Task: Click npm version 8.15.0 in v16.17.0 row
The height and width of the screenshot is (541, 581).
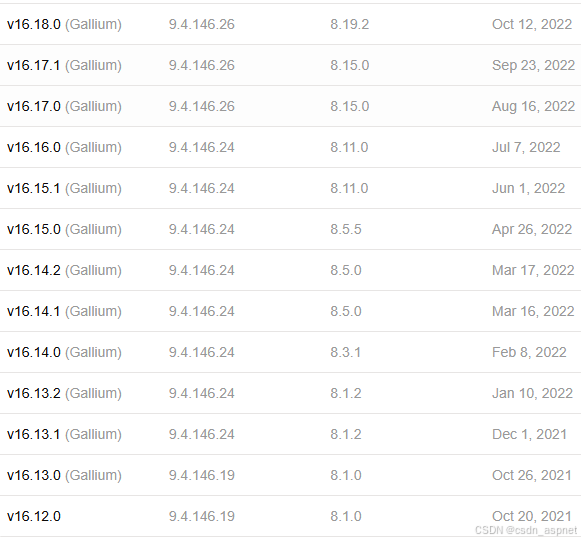Action: point(349,107)
